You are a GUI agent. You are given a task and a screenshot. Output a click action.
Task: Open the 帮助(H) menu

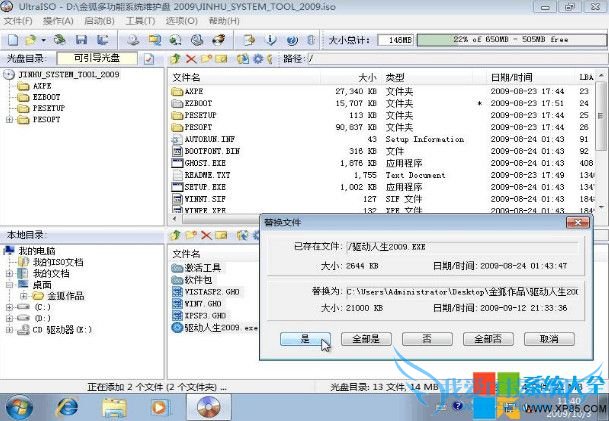tap(224, 21)
